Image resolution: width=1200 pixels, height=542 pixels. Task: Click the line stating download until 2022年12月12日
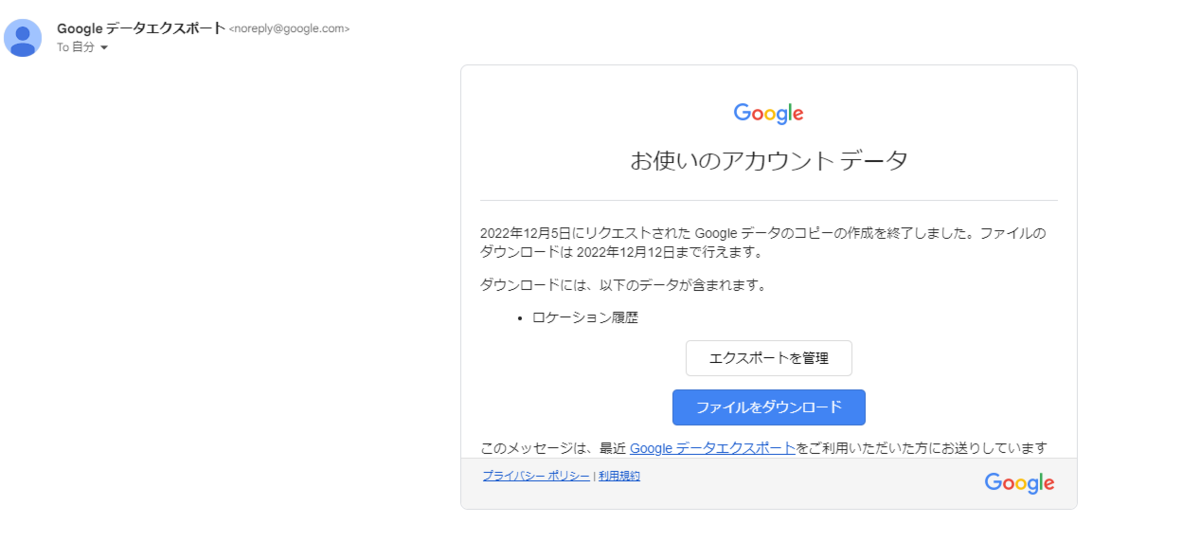[621, 252]
